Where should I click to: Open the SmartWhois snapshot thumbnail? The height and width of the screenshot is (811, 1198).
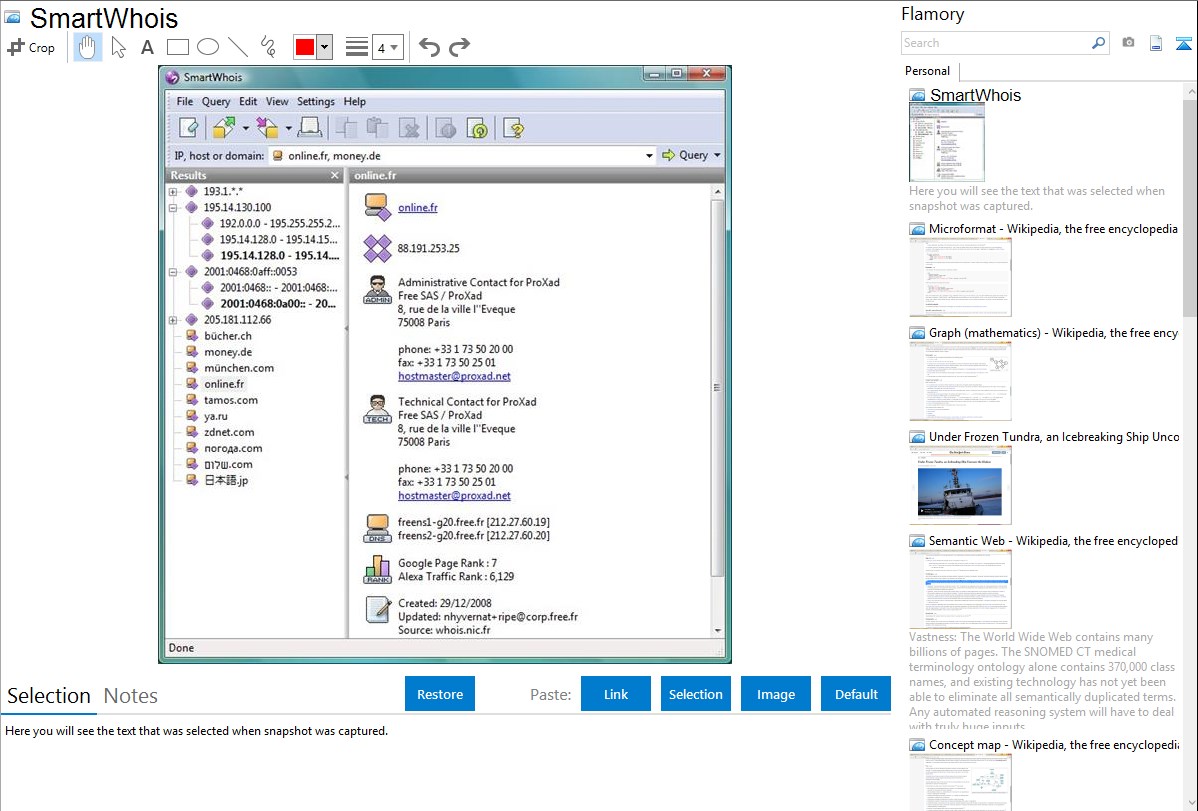coord(947,143)
